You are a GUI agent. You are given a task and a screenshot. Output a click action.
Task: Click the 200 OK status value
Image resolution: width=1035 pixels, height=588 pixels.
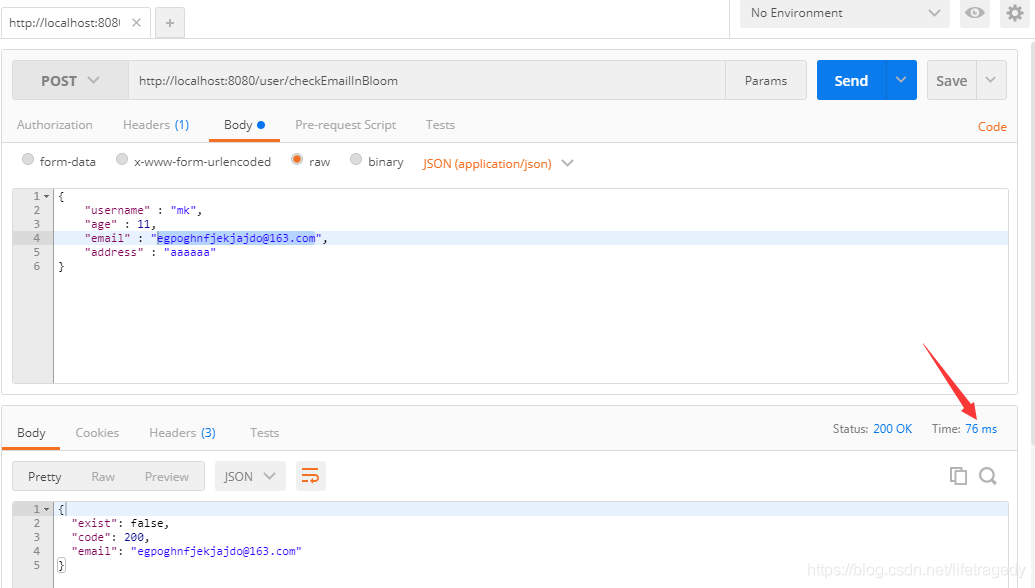click(x=892, y=429)
